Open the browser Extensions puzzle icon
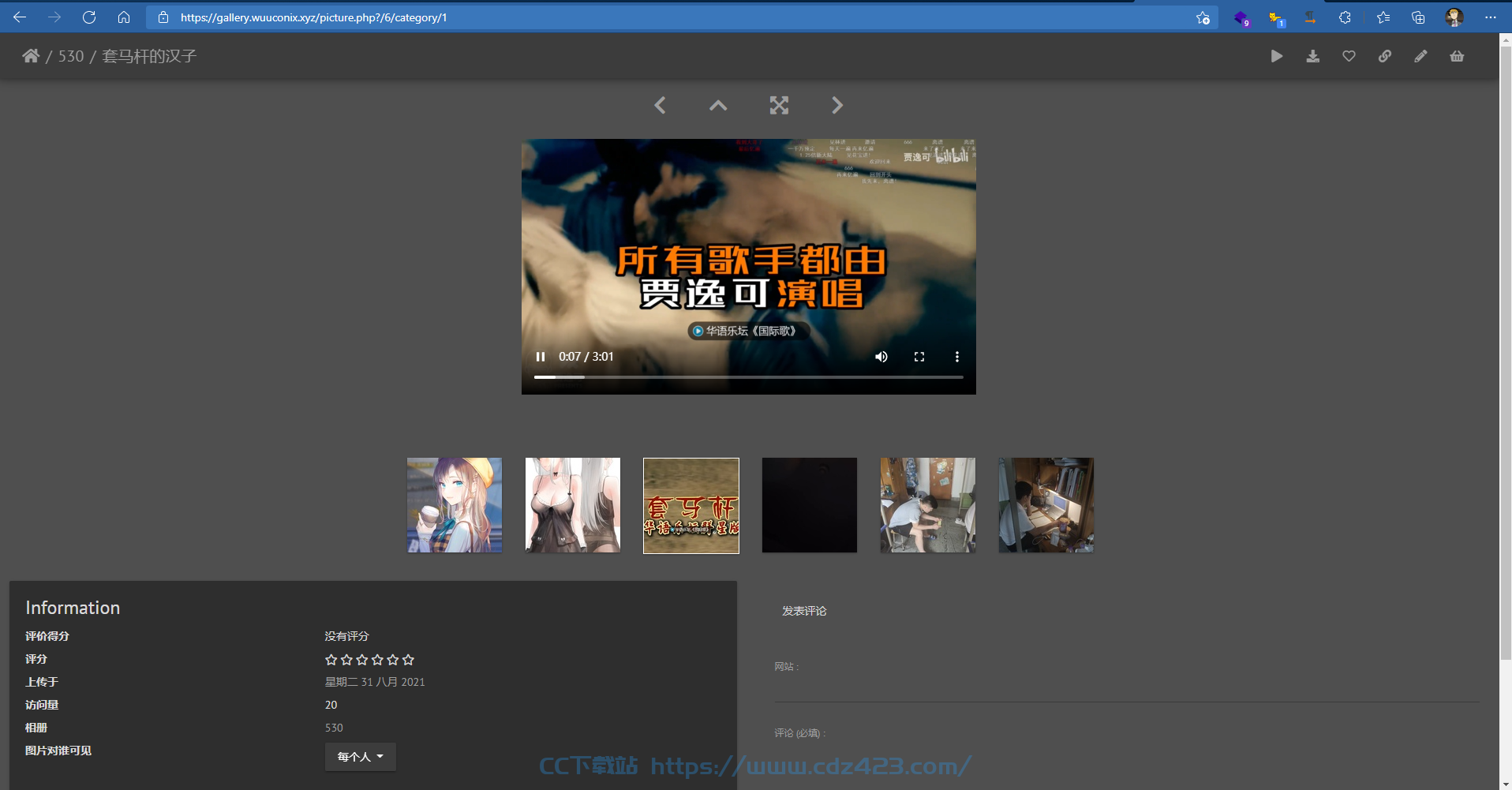The image size is (1512, 790). pos(1345,17)
